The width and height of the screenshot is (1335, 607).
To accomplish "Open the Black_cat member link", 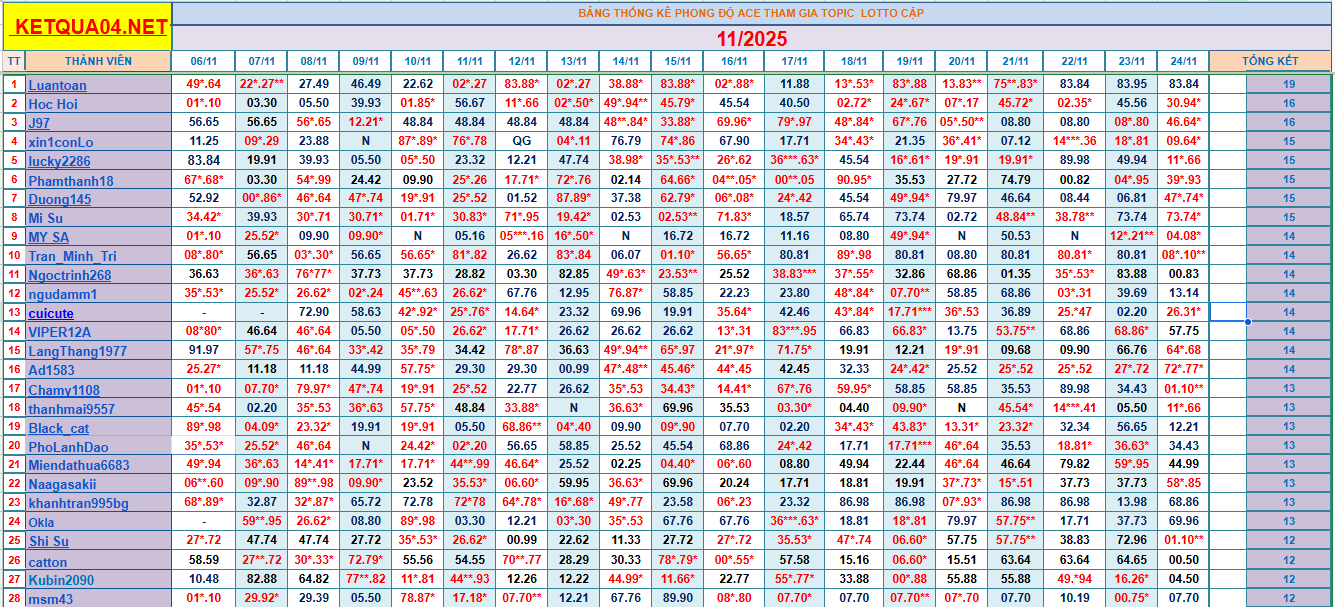I will click(59, 428).
